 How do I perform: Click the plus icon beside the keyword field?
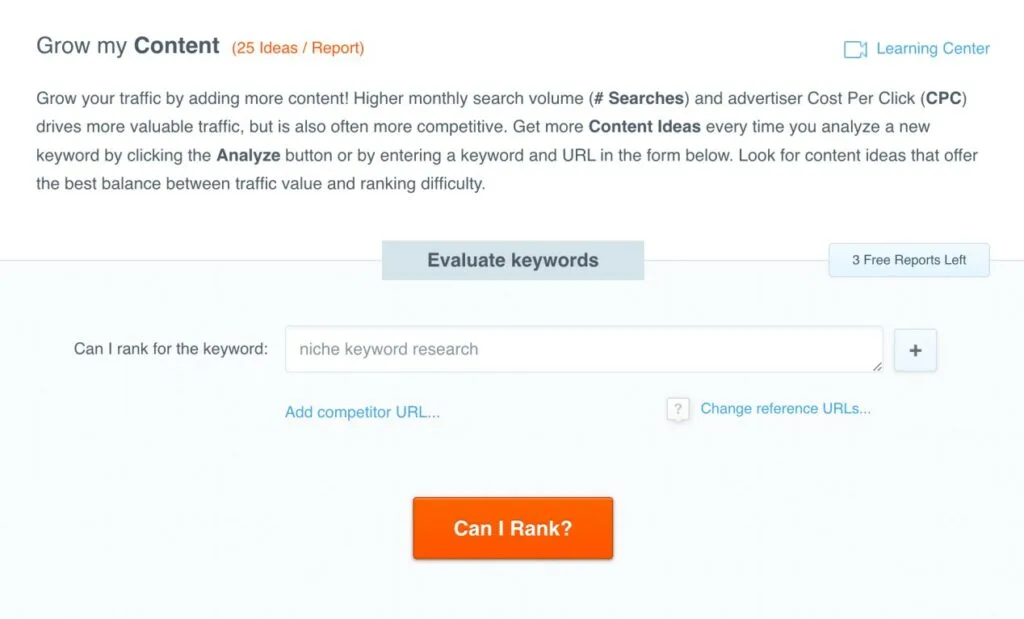(915, 350)
